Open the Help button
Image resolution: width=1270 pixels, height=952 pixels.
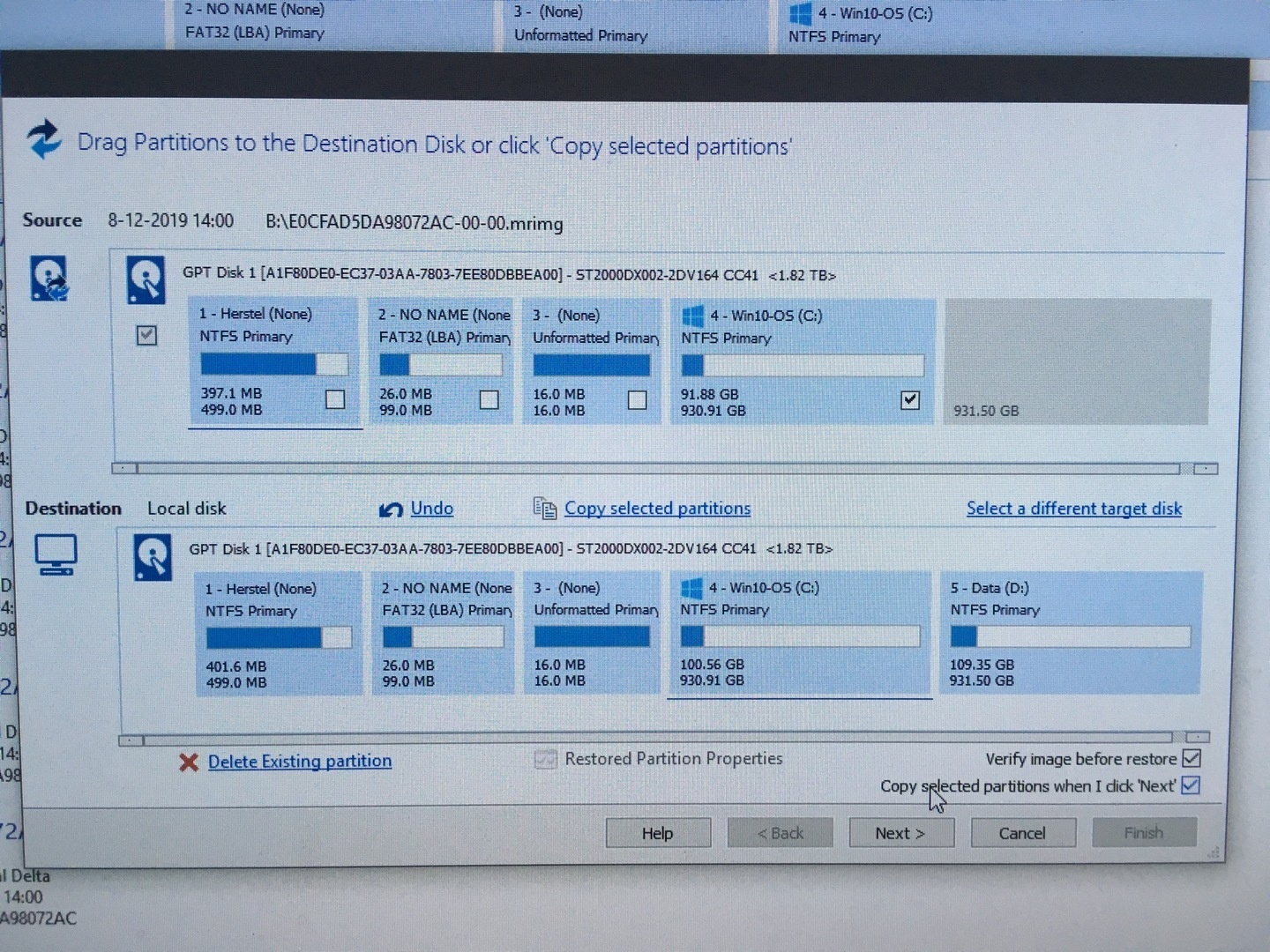point(658,833)
